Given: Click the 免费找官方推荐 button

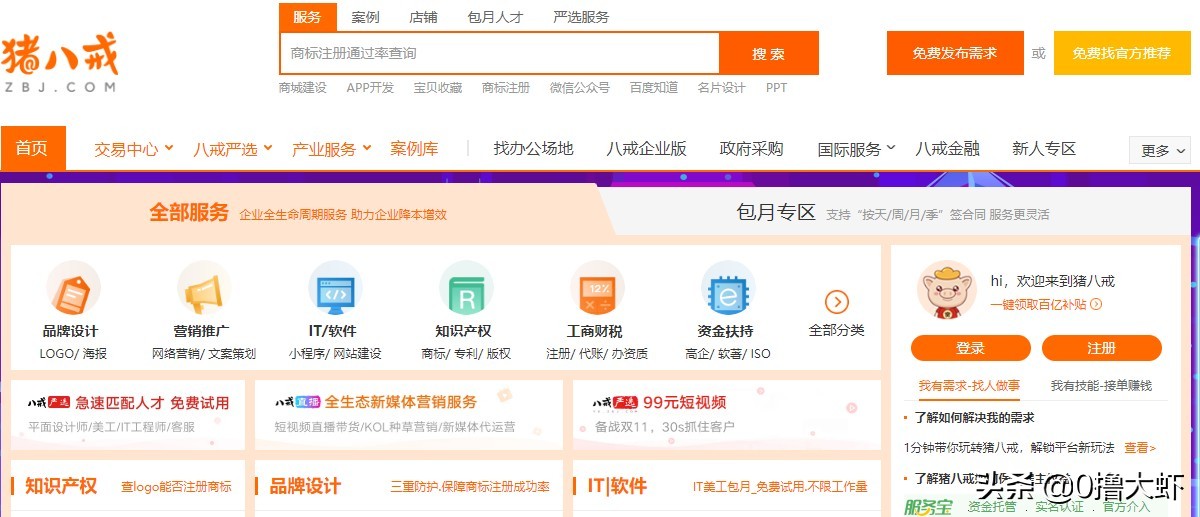Looking at the screenshot, I should pyautogui.click(x=1122, y=53).
